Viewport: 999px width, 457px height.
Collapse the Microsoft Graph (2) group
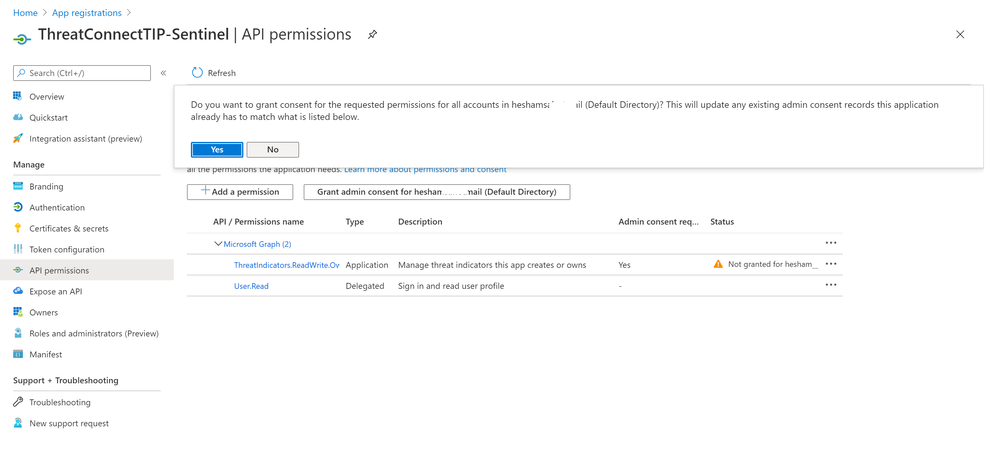[219, 243]
